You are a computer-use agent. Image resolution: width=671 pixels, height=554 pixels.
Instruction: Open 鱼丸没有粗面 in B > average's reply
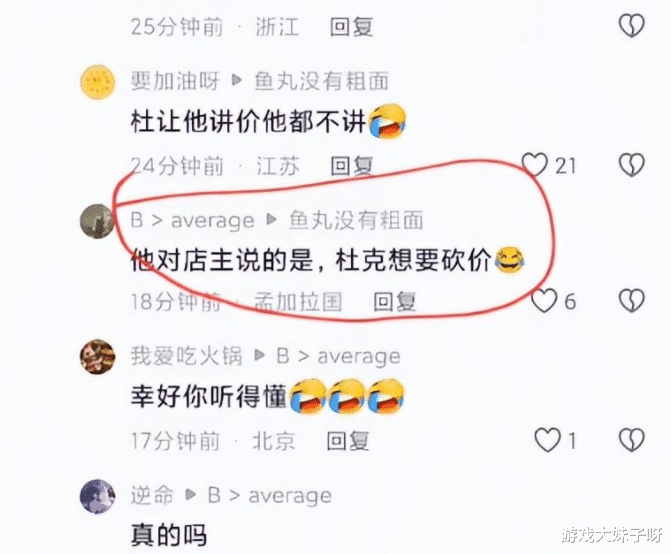tap(356, 220)
